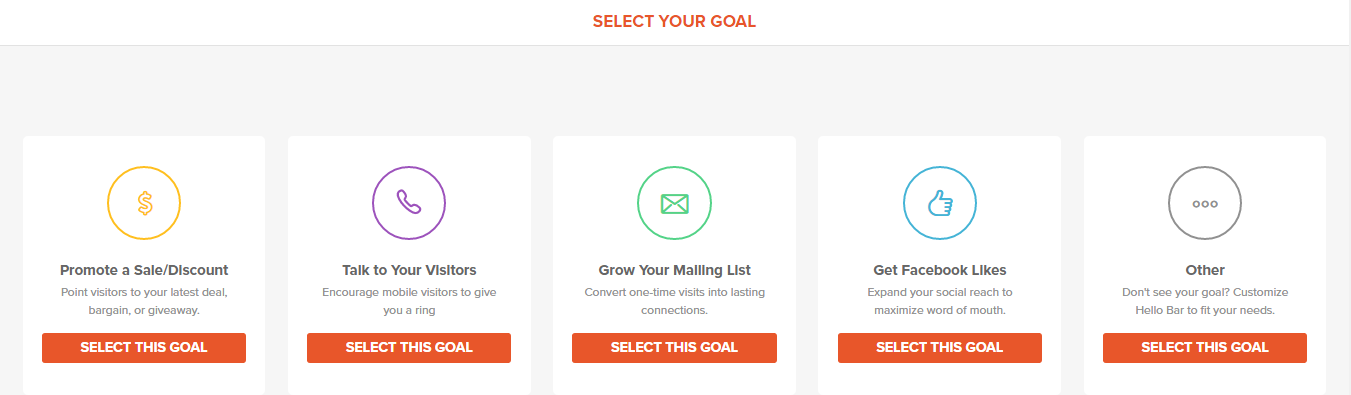Click the purple phone icon
Viewport: 1351px width, 395px height.
click(x=409, y=203)
